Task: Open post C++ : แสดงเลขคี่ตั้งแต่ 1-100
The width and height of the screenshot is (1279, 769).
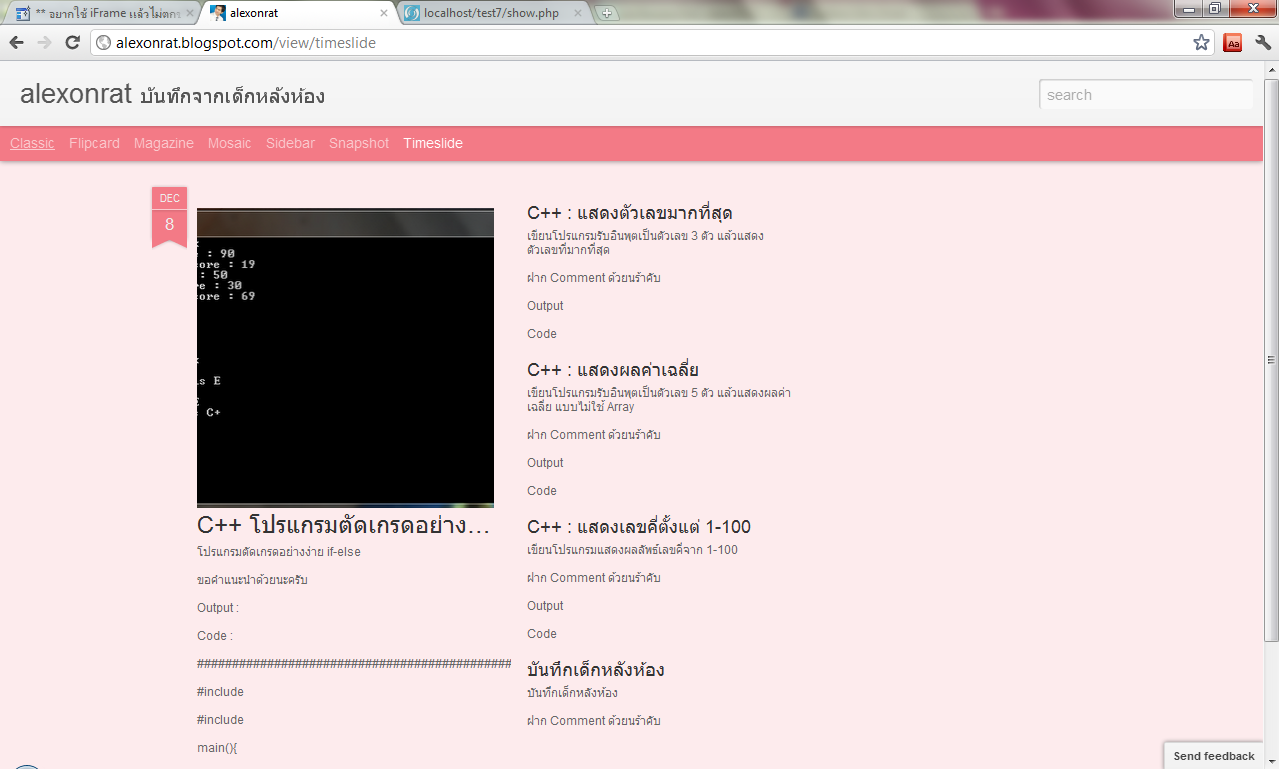Action: click(x=639, y=527)
